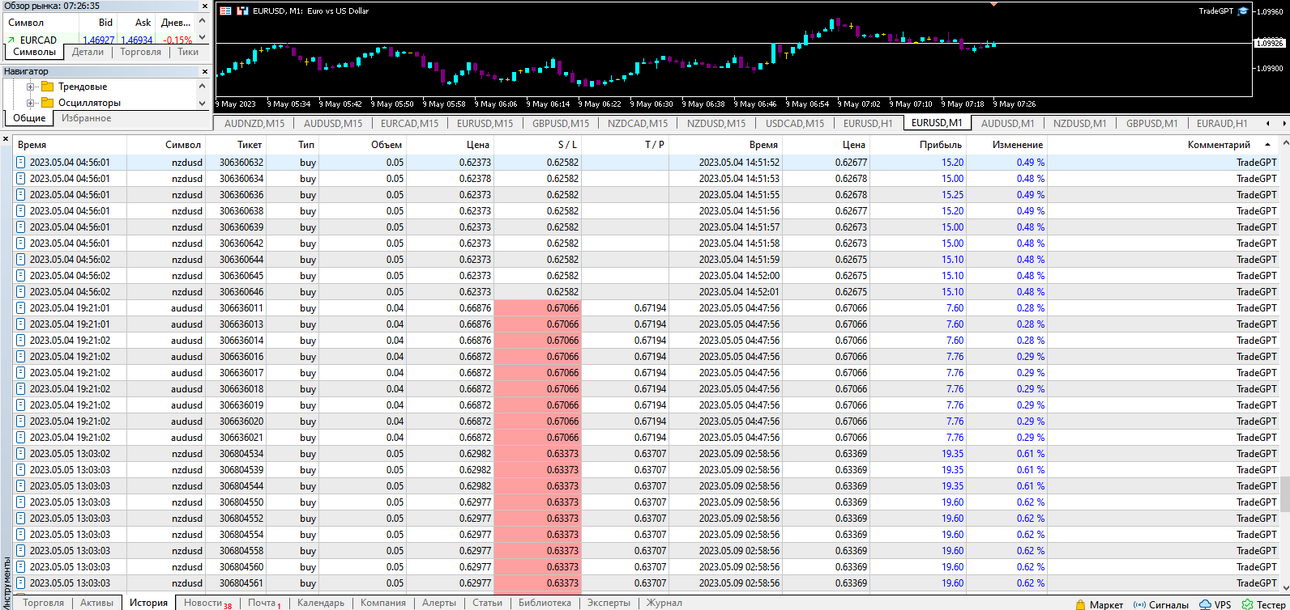The image size is (1290, 610).
Task: Switch to the USDCAD,M15 chart tab
Action: (794, 124)
